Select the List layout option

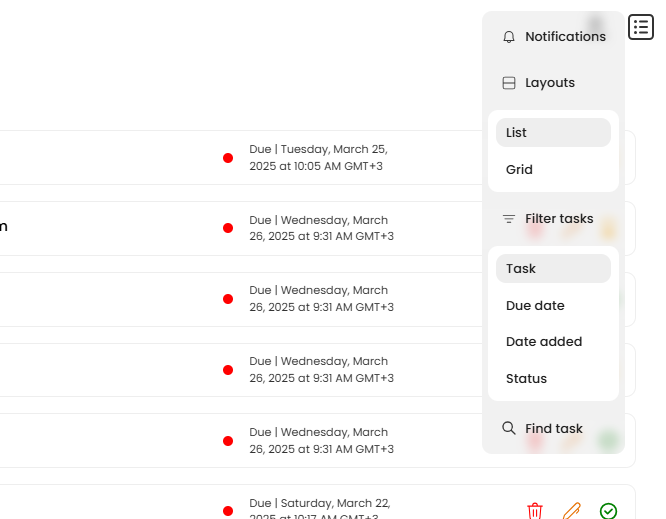point(553,133)
